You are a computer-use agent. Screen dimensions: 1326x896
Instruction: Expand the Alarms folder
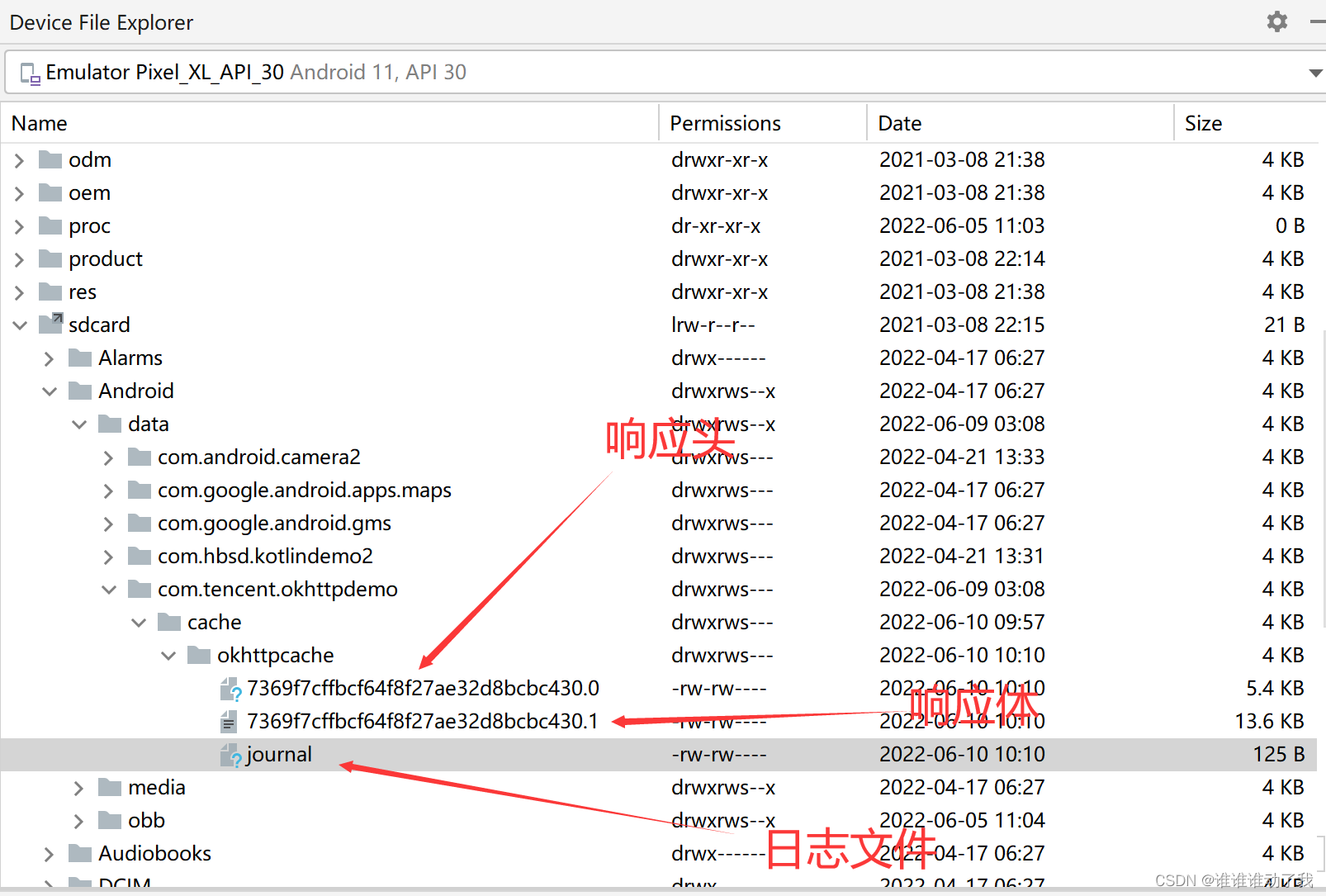(49, 358)
